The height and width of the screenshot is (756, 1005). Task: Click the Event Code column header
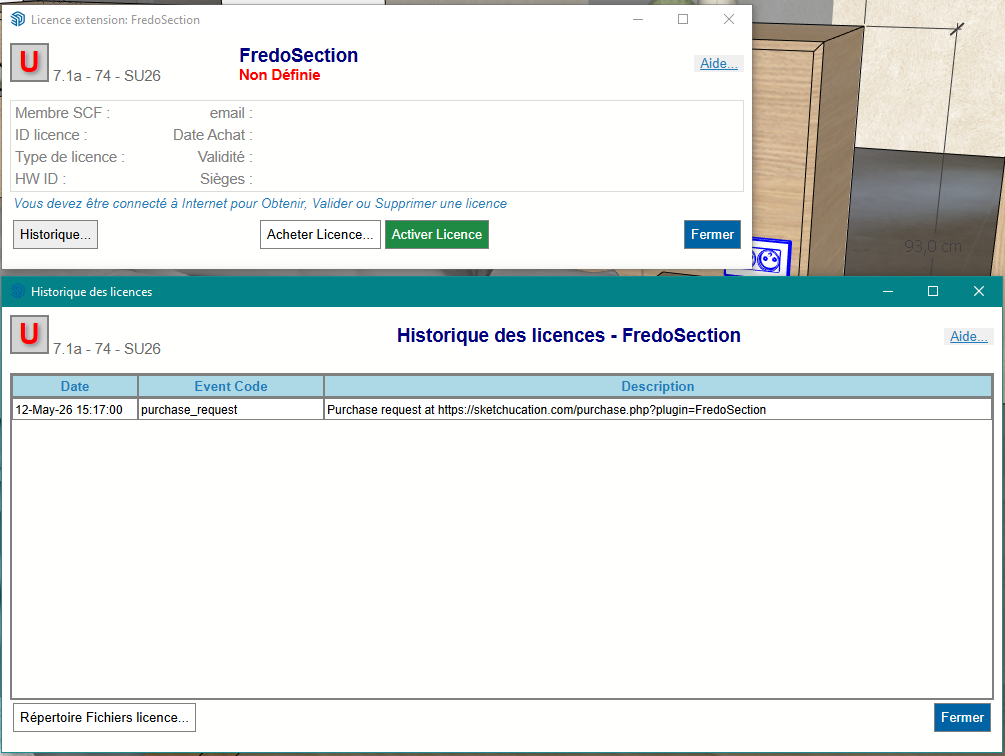(231, 386)
